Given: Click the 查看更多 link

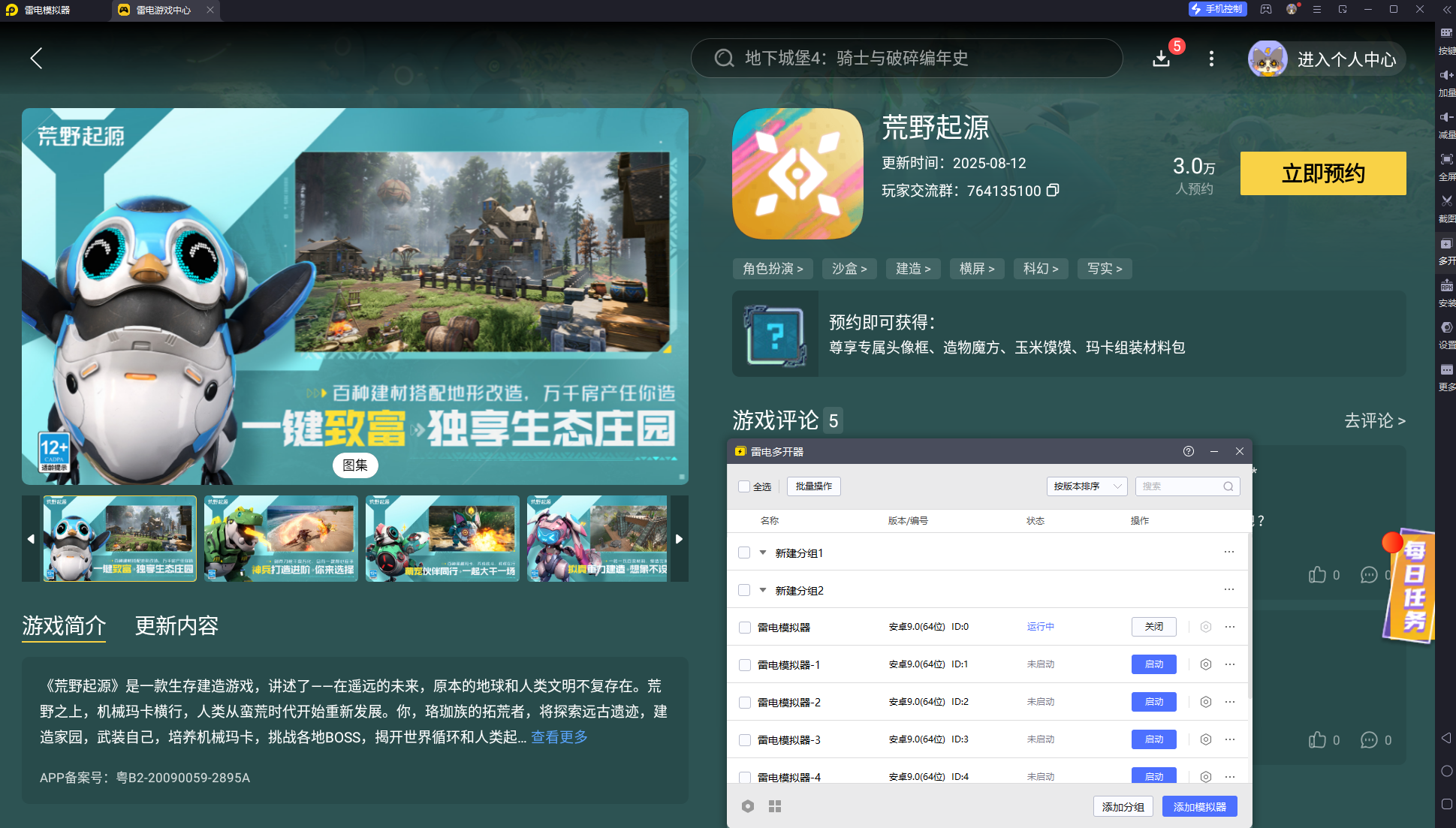Looking at the screenshot, I should 559,737.
